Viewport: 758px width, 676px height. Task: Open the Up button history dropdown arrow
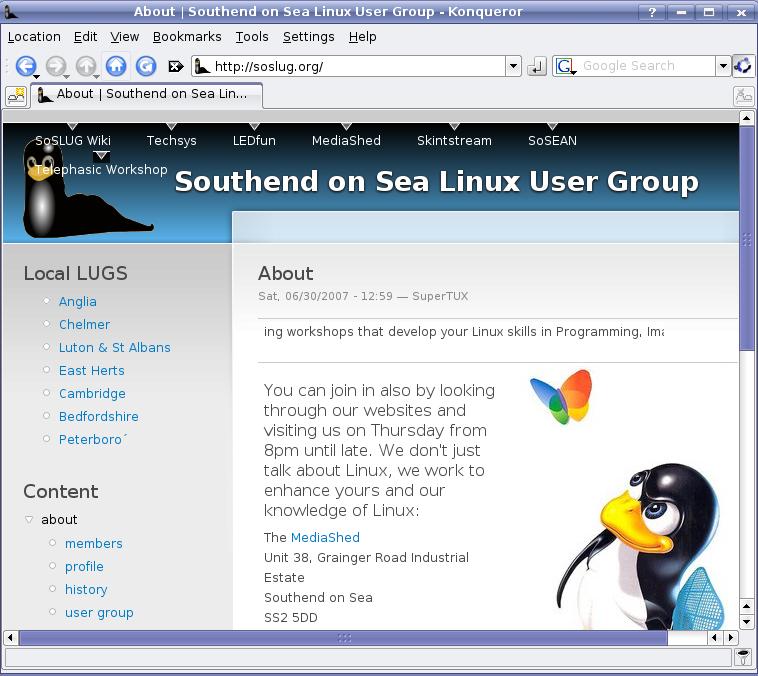tap(96, 77)
